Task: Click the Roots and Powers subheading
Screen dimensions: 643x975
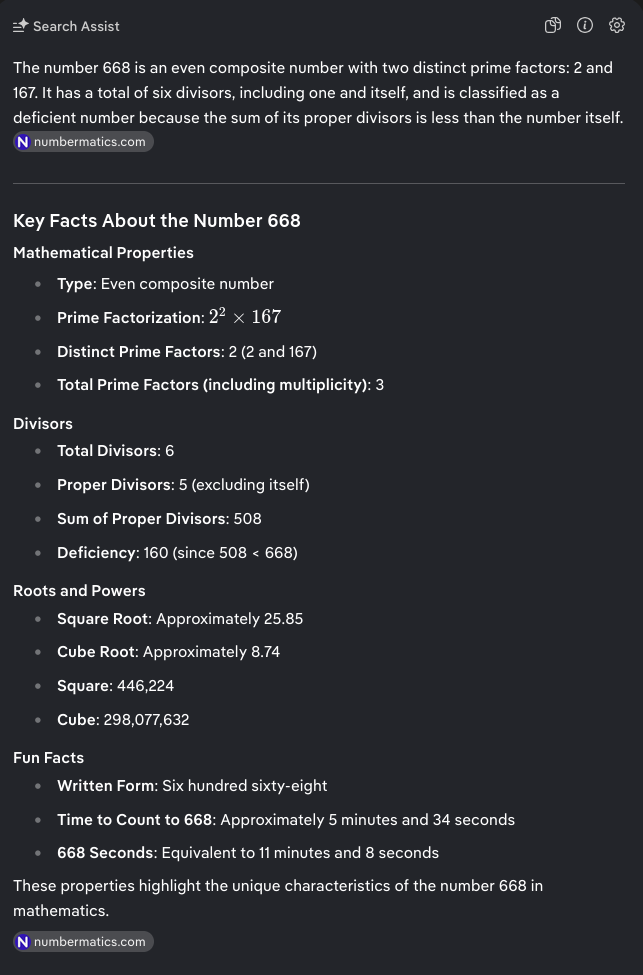Action: [79, 591]
